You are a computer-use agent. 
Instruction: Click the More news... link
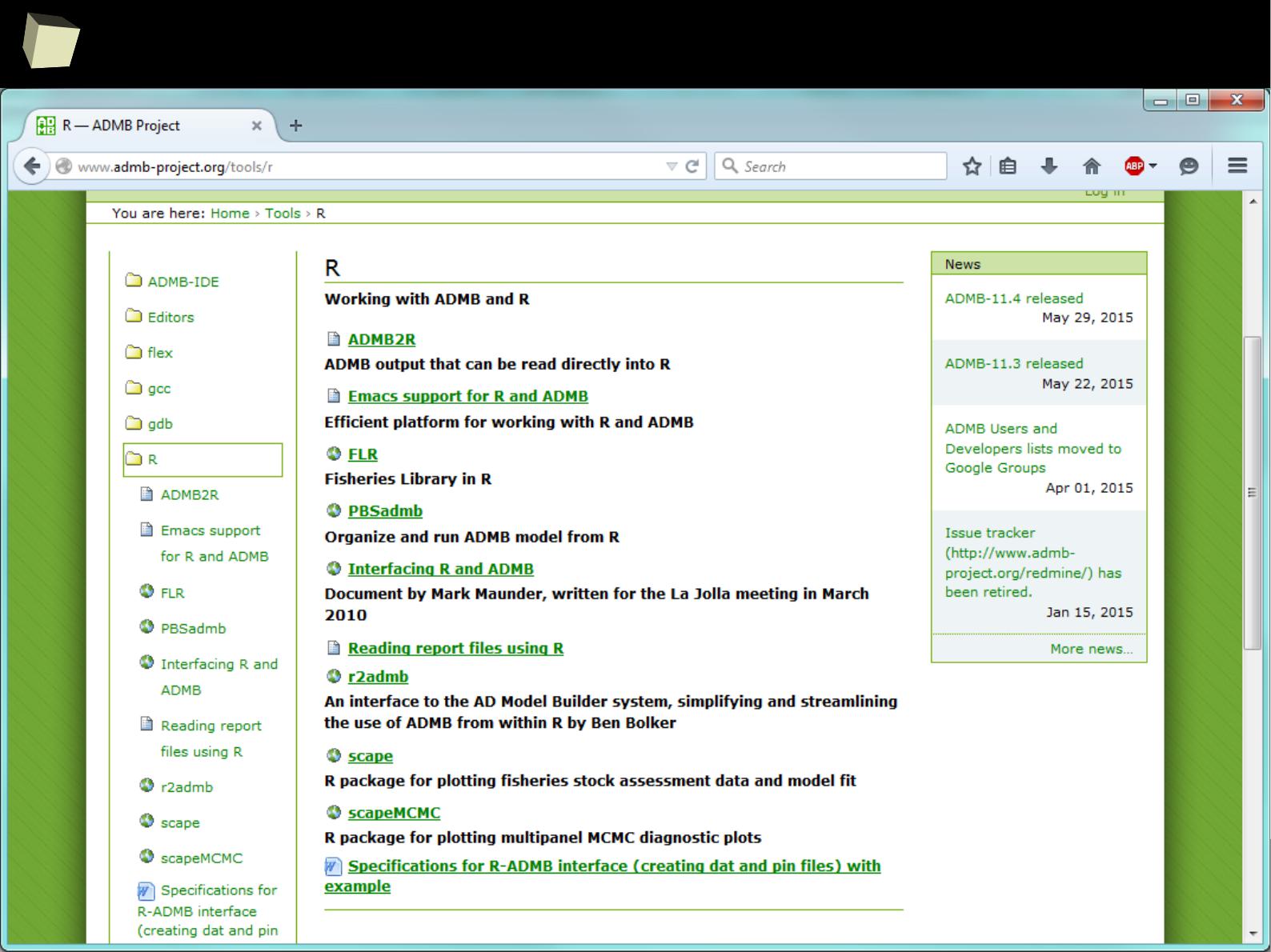1091,649
